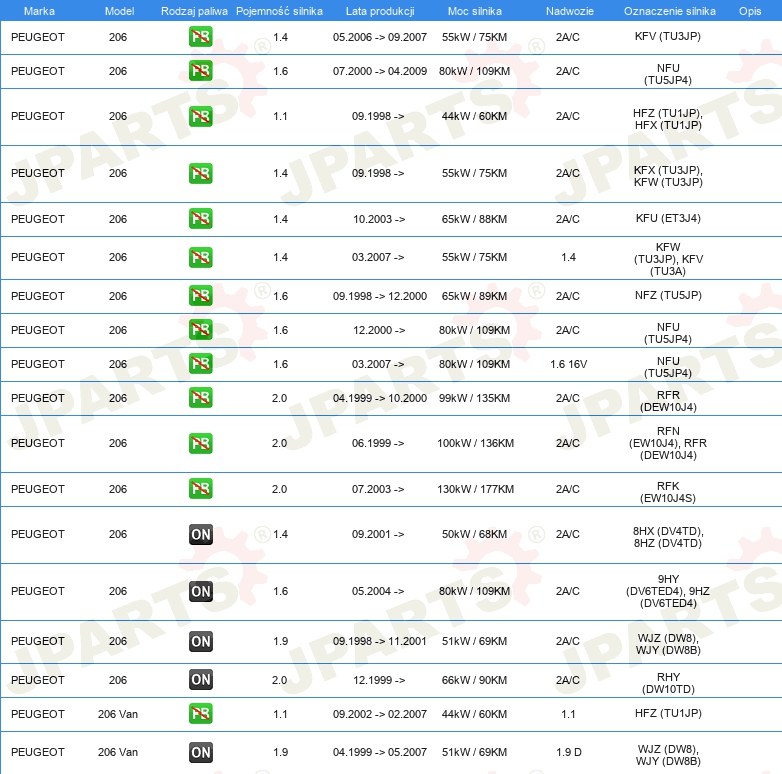Select the date range 09.2002 -> 02.2007
Screen dimensions: 782x774
coord(380,714)
